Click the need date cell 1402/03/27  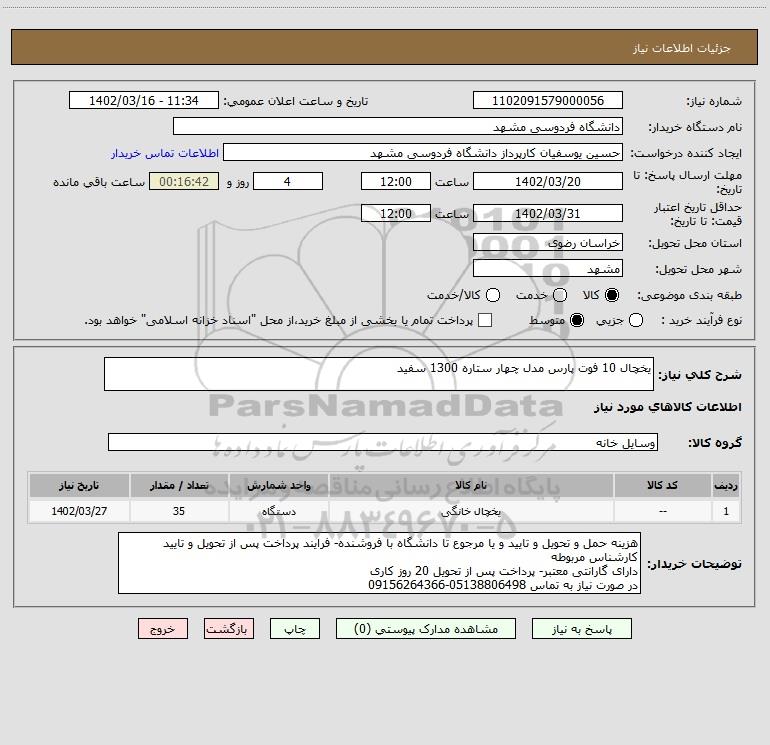(79, 511)
